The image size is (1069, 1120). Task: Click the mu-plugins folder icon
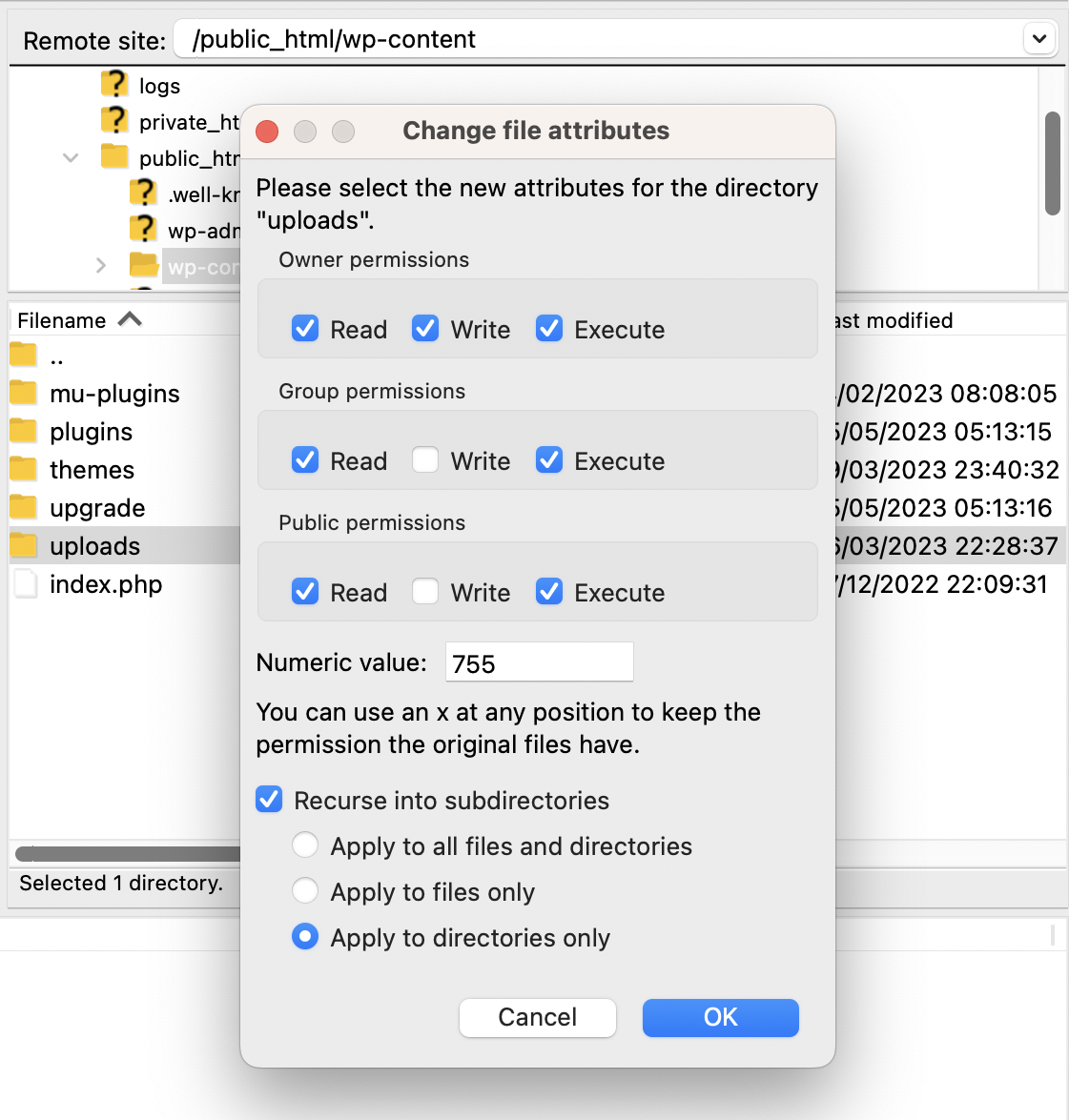coord(24,393)
